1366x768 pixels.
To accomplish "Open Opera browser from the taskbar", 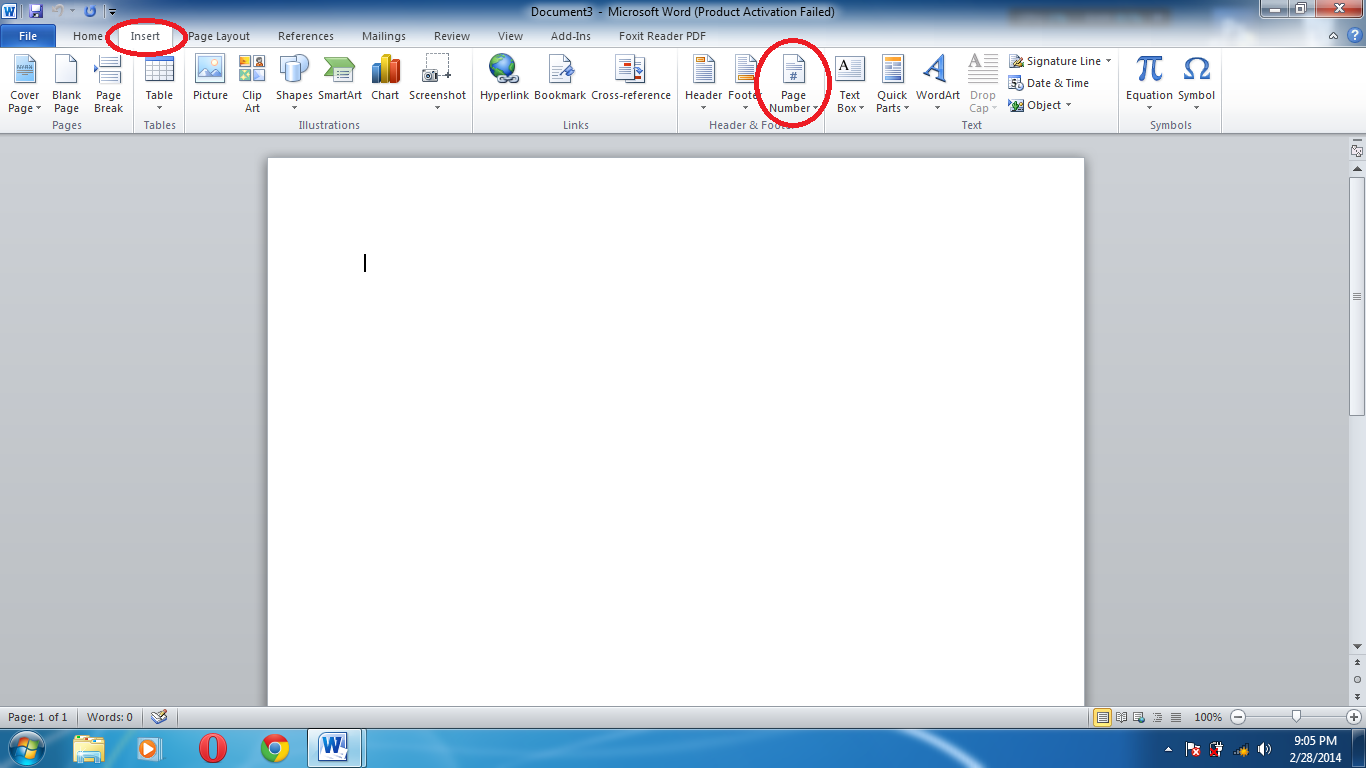I will pyautogui.click(x=212, y=748).
